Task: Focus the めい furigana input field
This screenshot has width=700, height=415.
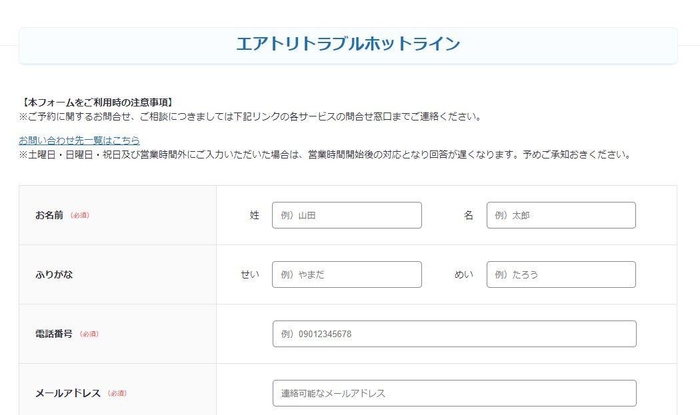Action: click(561, 274)
